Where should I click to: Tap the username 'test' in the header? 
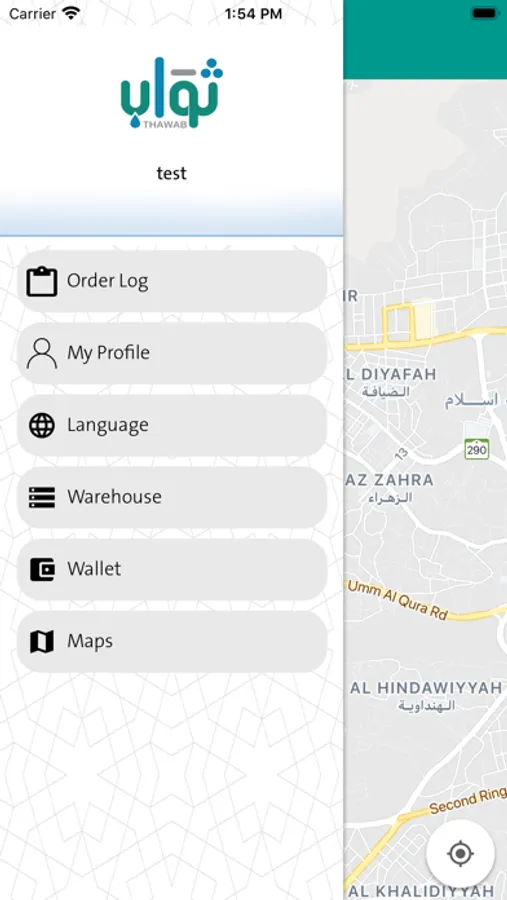pyautogui.click(x=172, y=173)
